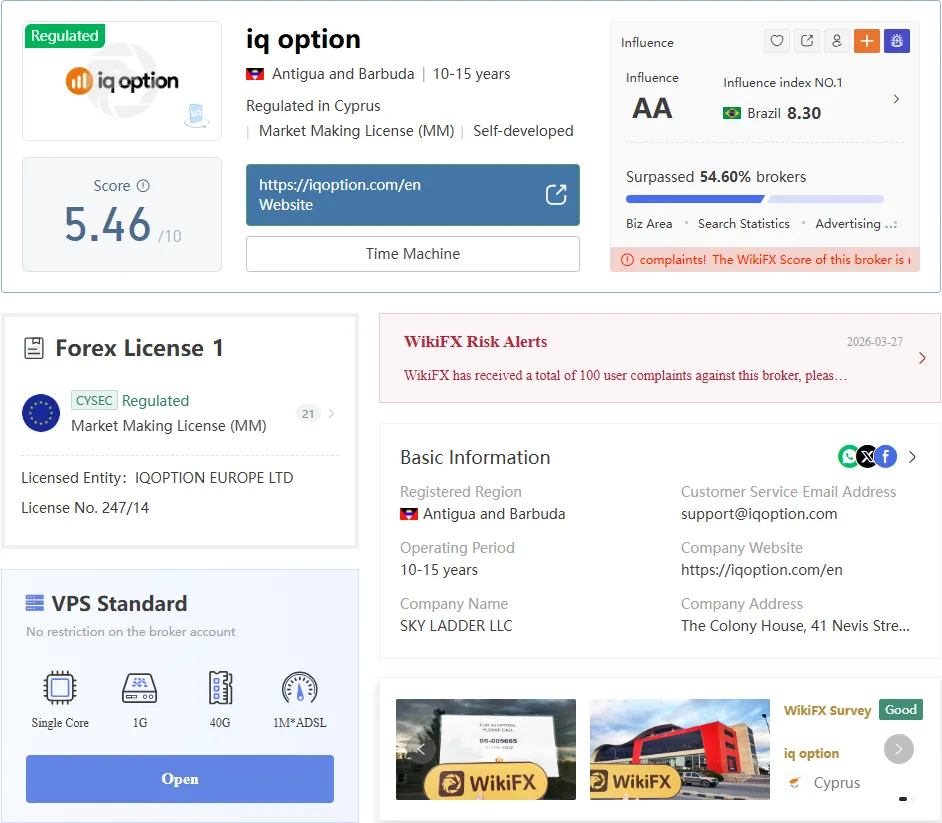Click the Open VPS button

tap(180, 779)
